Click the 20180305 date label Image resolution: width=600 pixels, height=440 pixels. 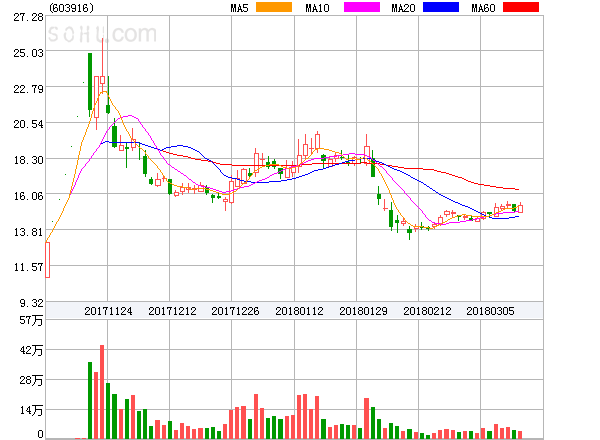(x=490, y=311)
